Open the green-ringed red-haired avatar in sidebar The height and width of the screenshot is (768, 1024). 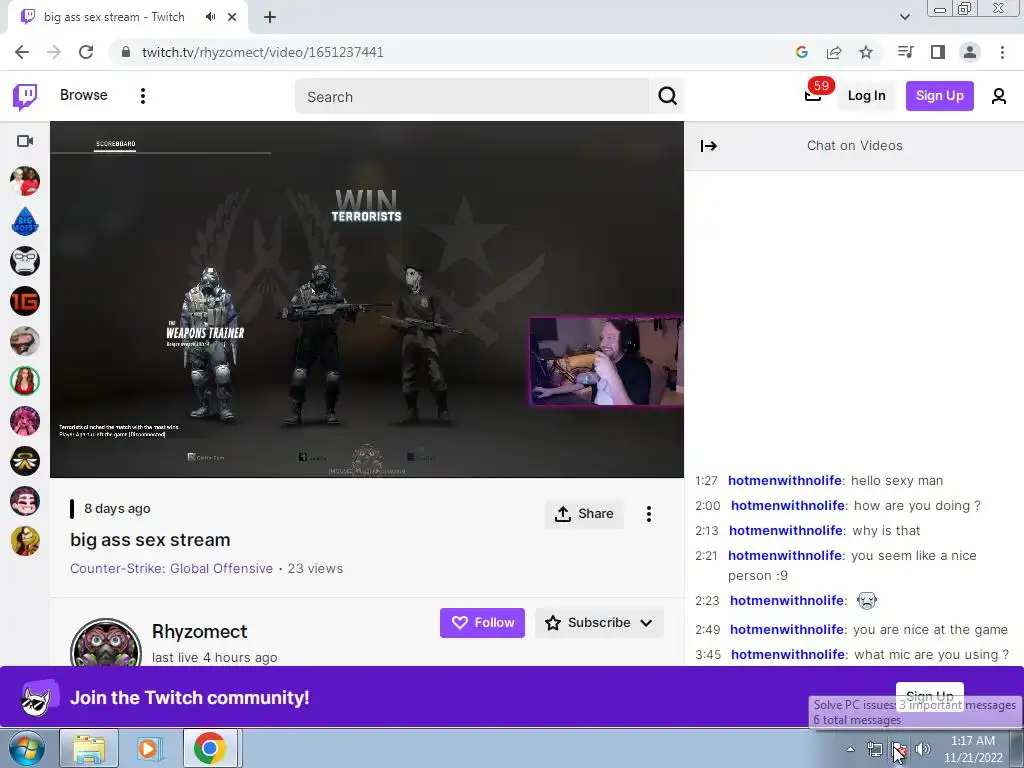tap(25, 381)
